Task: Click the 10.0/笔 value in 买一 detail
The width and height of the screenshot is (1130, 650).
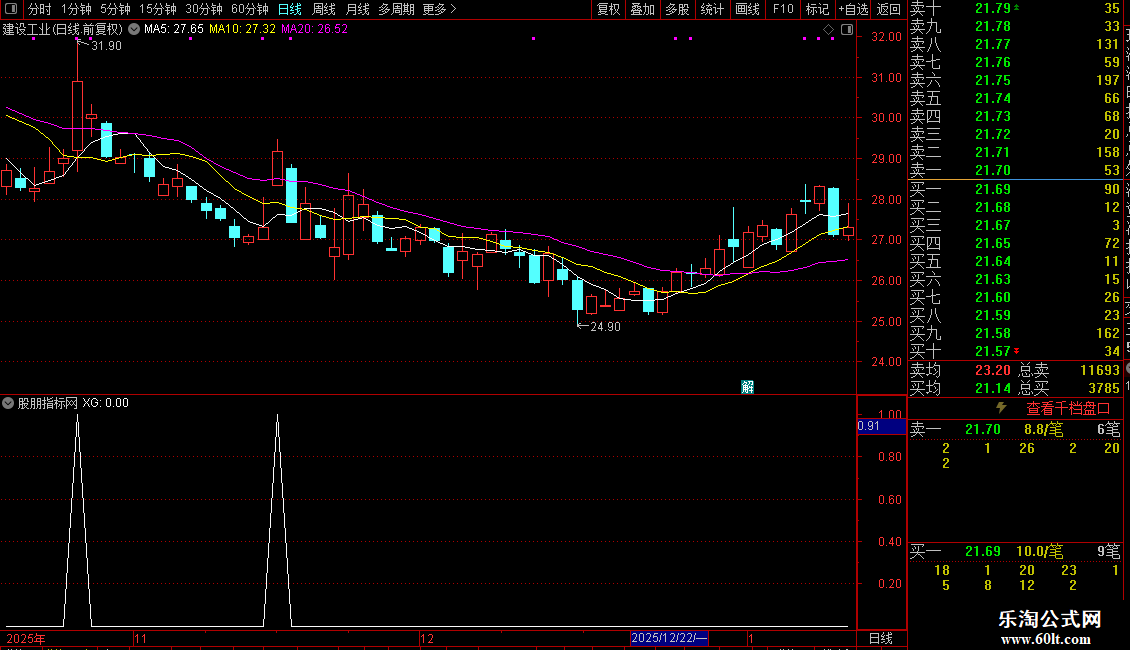Action: [1040, 551]
